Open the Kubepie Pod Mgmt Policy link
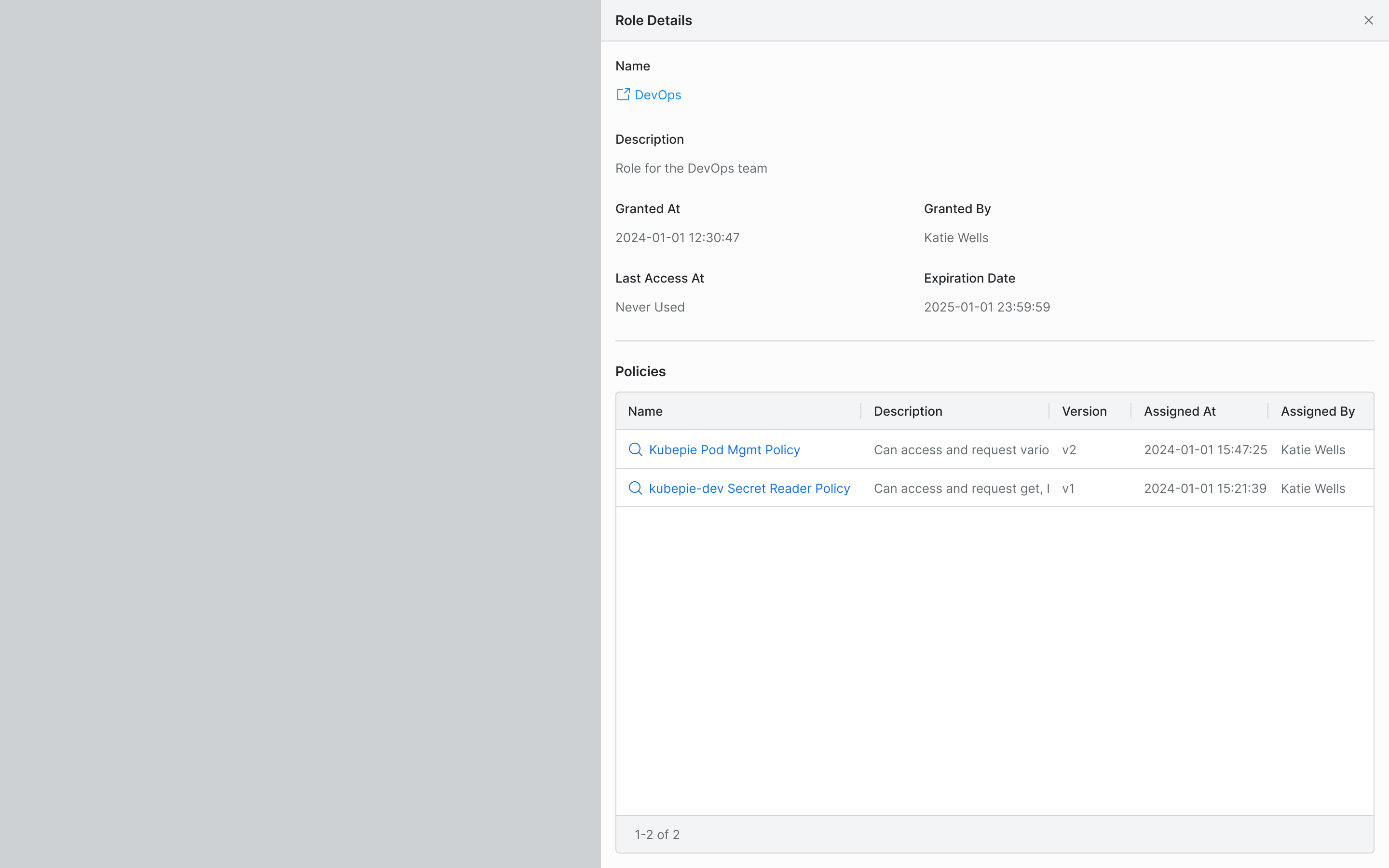1389x868 pixels. [724, 449]
